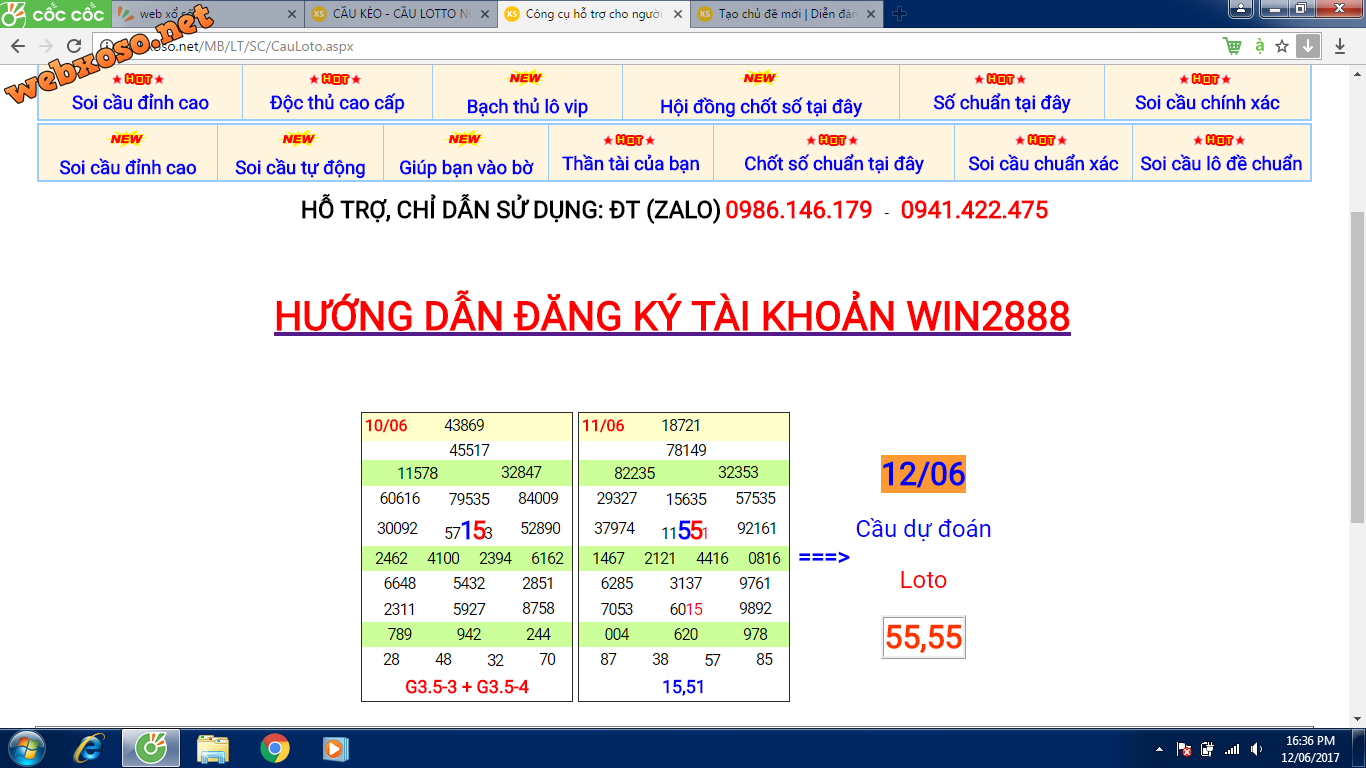
Task: Click the Cốc Cốc browser logo button
Action: point(55,14)
